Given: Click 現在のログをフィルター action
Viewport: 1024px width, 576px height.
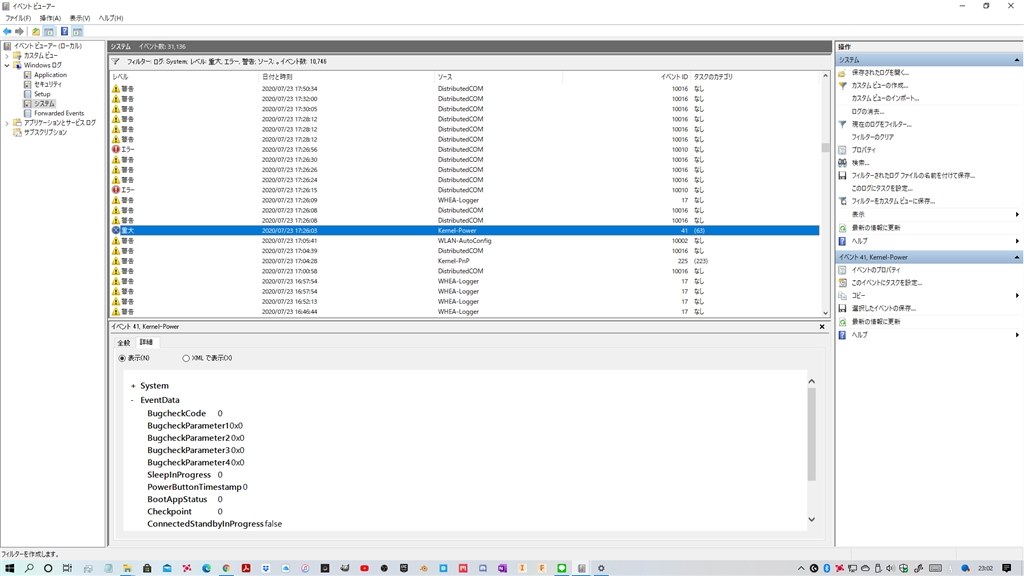Looking at the screenshot, I should point(881,124).
